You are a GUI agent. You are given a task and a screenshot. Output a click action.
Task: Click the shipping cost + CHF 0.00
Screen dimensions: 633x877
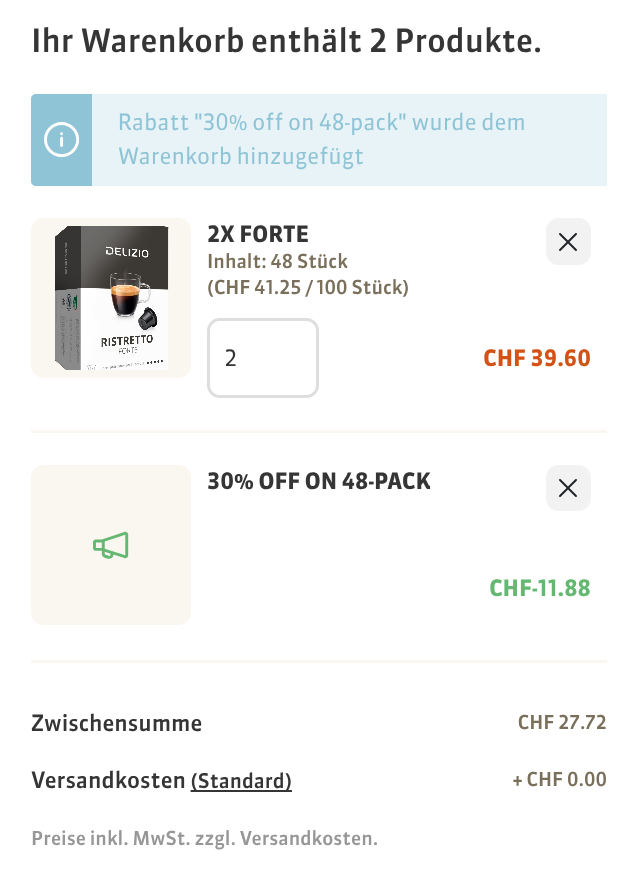pyautogui.click(x=559, y=779)
